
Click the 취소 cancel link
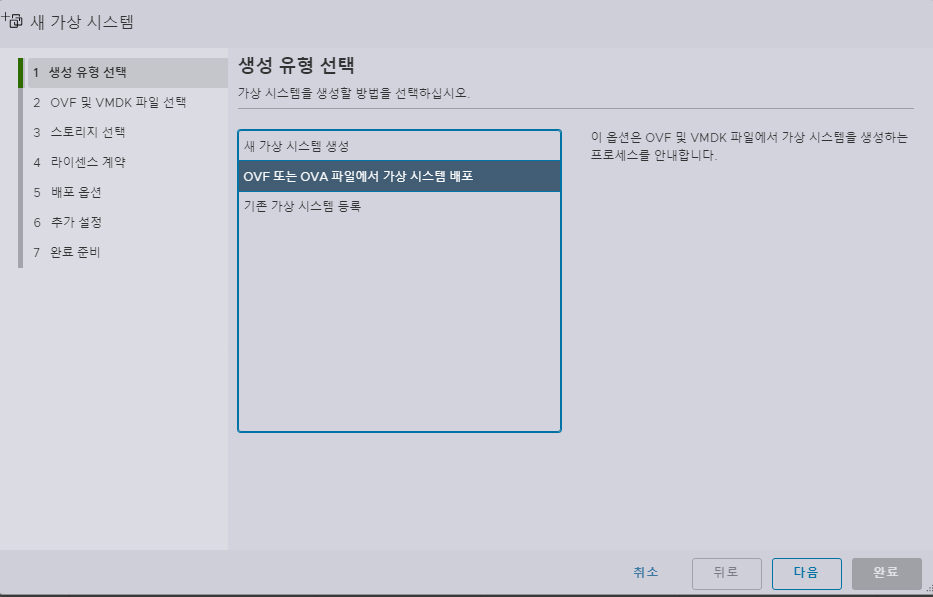(646, 572)
